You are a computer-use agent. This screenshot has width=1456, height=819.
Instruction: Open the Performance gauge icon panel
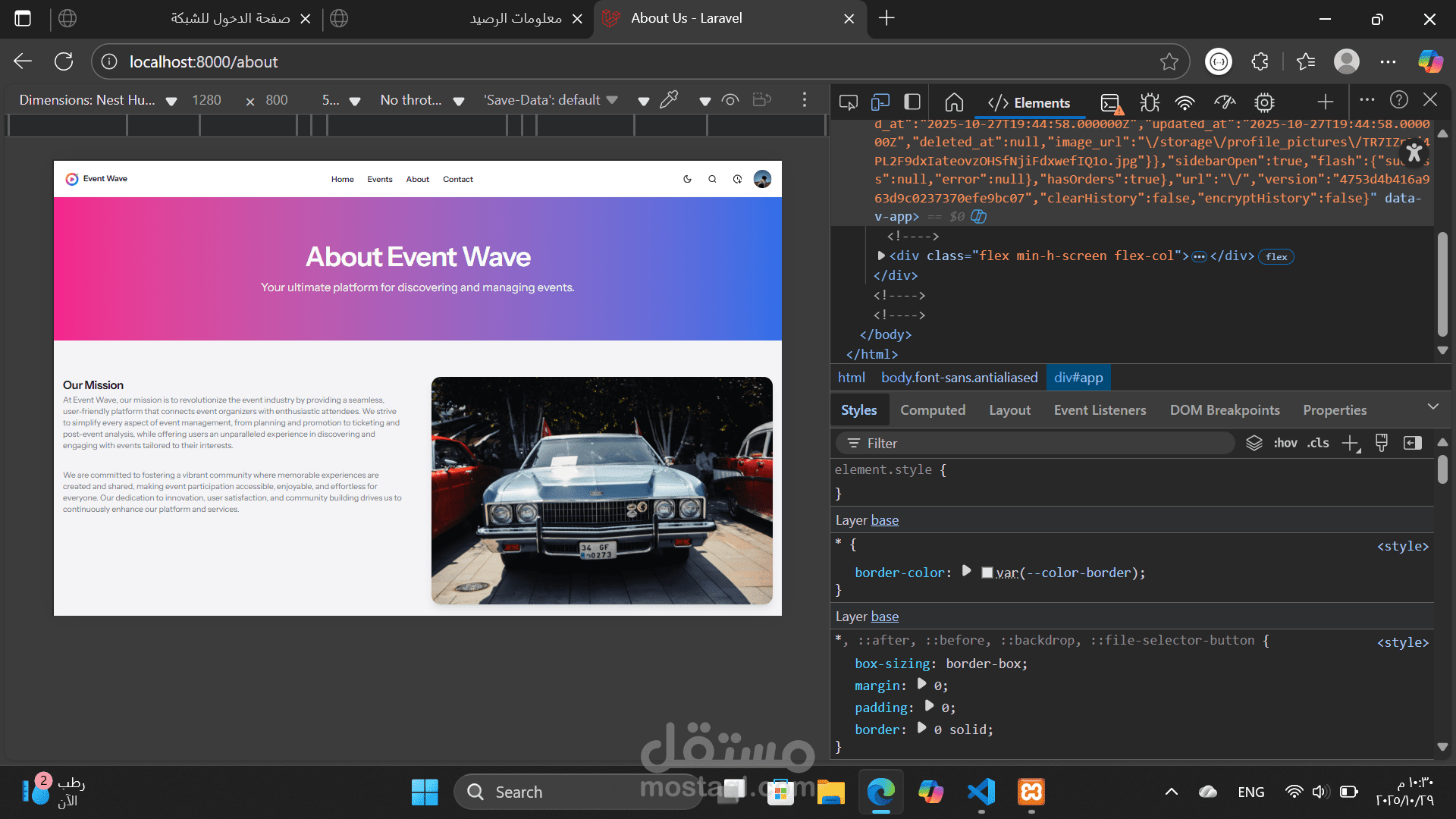coord(1225,102)
